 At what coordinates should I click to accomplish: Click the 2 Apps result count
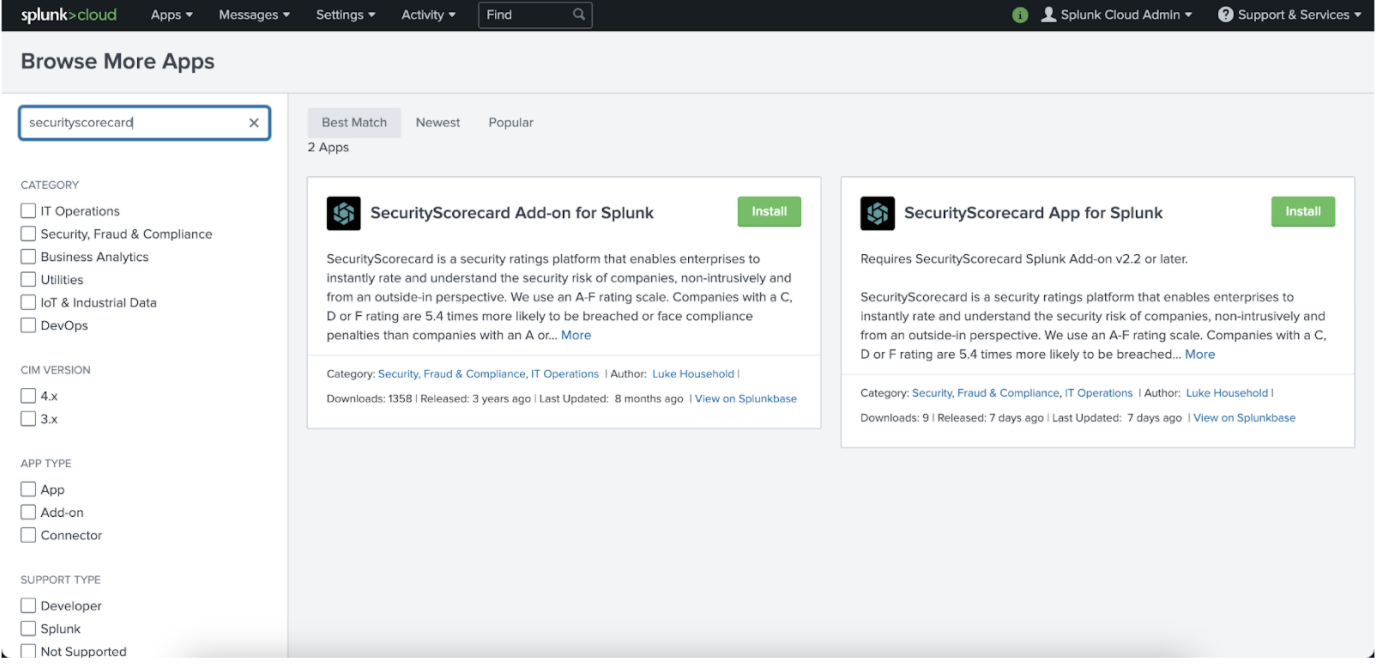click(328, 147)
